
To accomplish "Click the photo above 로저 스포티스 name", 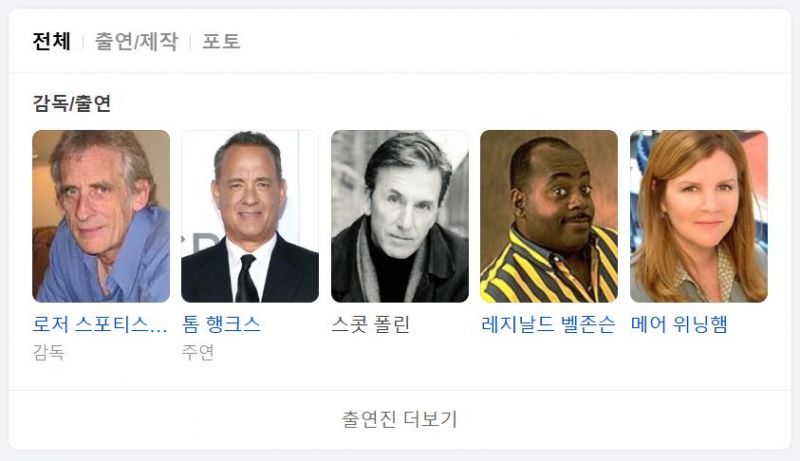I will (101, 216).
